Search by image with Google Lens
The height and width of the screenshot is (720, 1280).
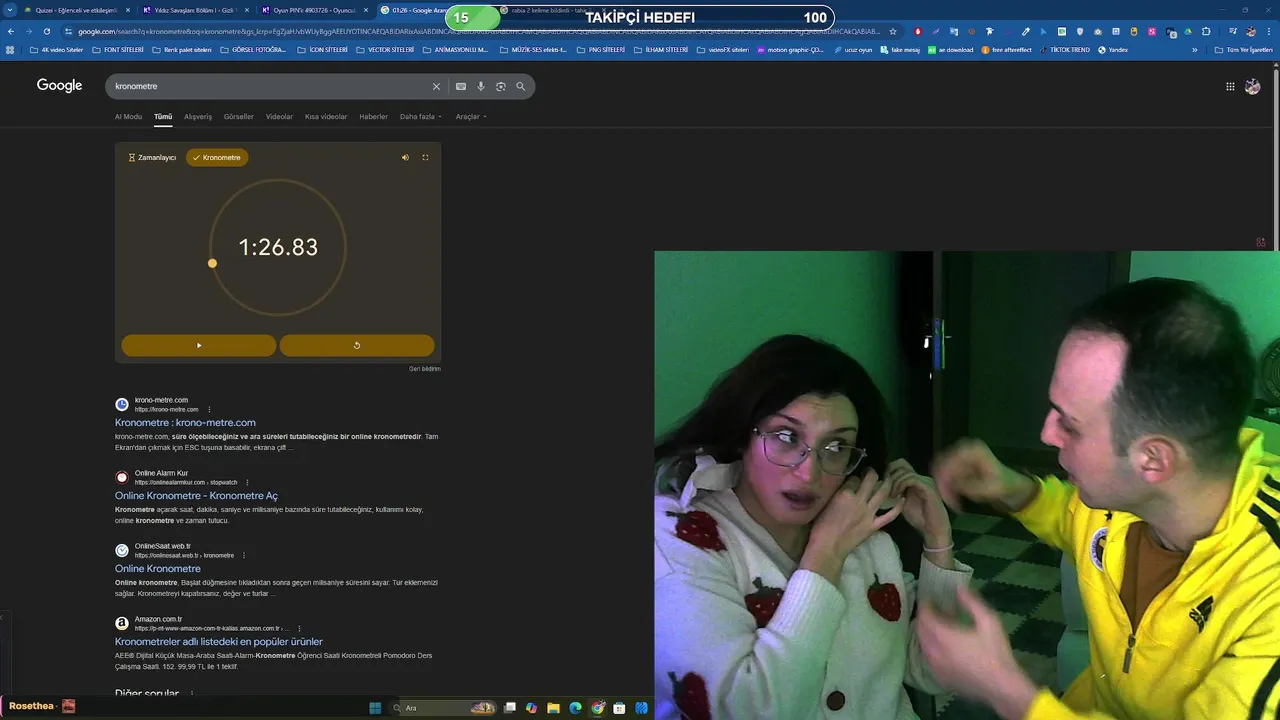[500, 86]
